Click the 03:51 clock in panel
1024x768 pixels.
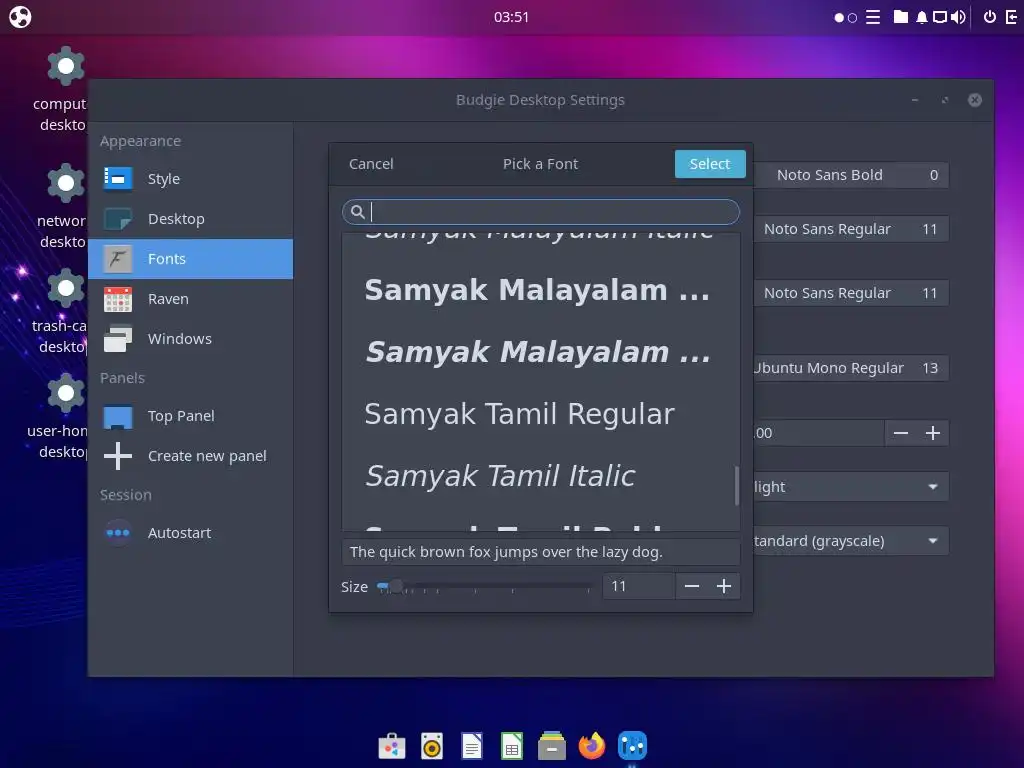click(x=511, y=17)
